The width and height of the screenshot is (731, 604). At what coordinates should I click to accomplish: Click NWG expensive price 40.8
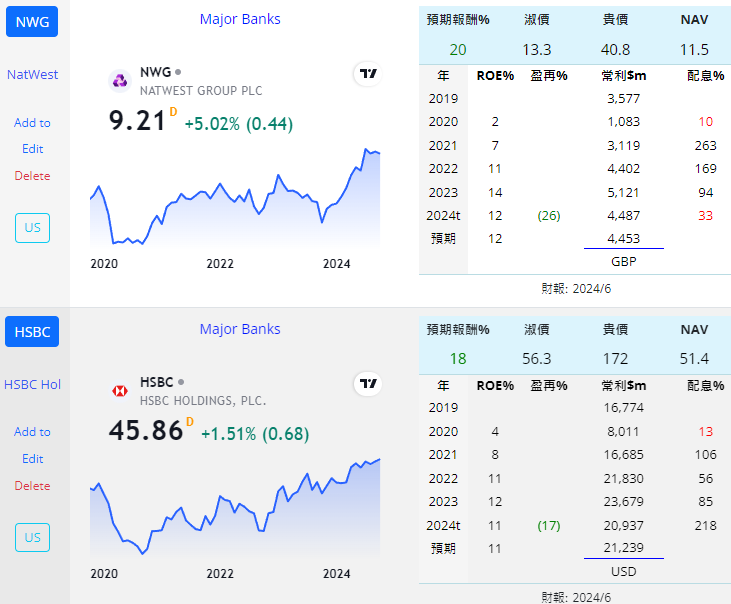point(615,50)
